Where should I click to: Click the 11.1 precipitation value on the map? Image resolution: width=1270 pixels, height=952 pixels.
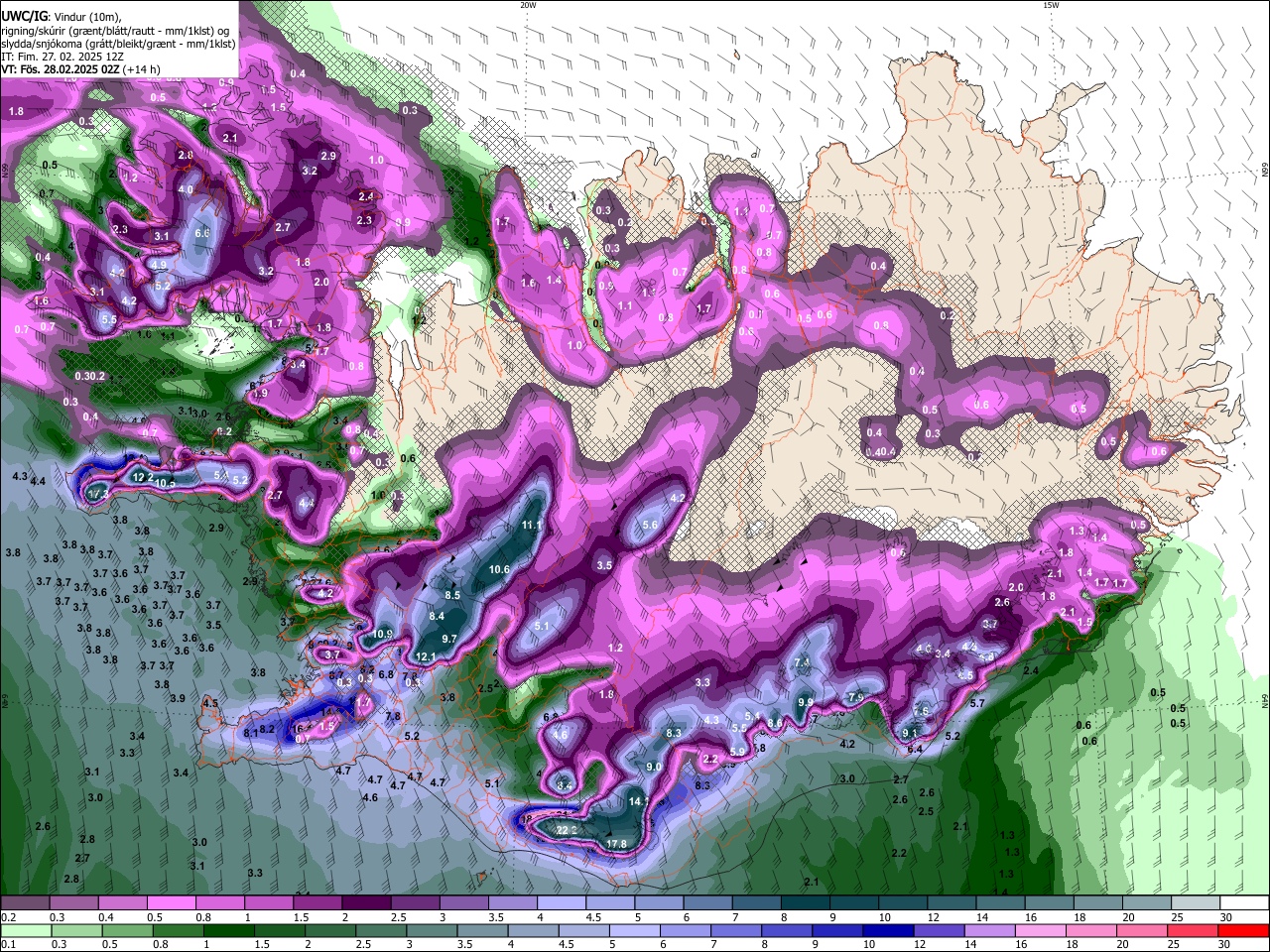532,526
